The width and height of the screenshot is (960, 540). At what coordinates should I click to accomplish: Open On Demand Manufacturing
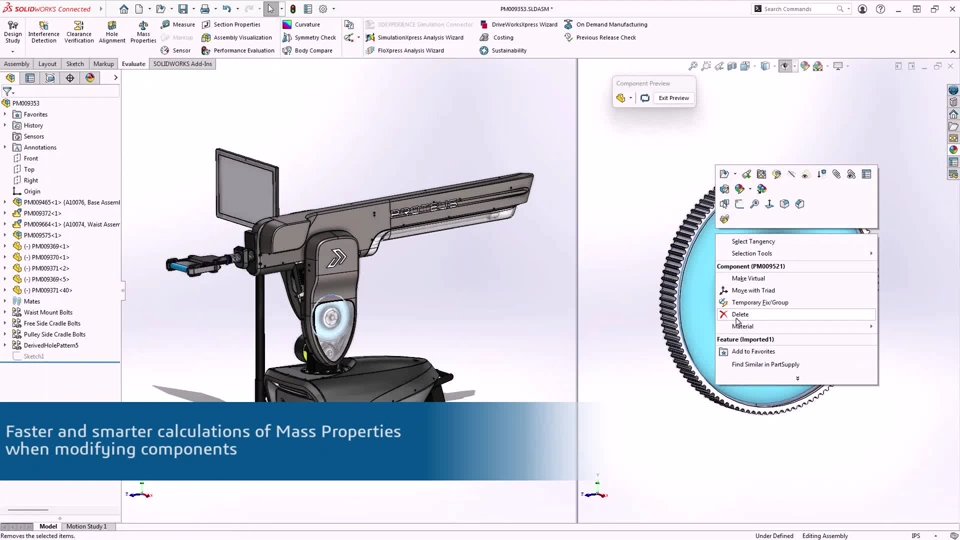pyautogui.click(x=606, y=24)
